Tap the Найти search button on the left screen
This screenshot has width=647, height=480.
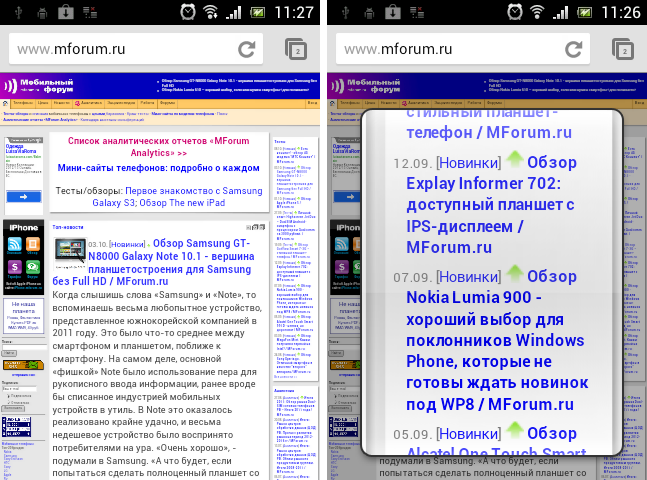pyautogui.click(x=9, y=353)
